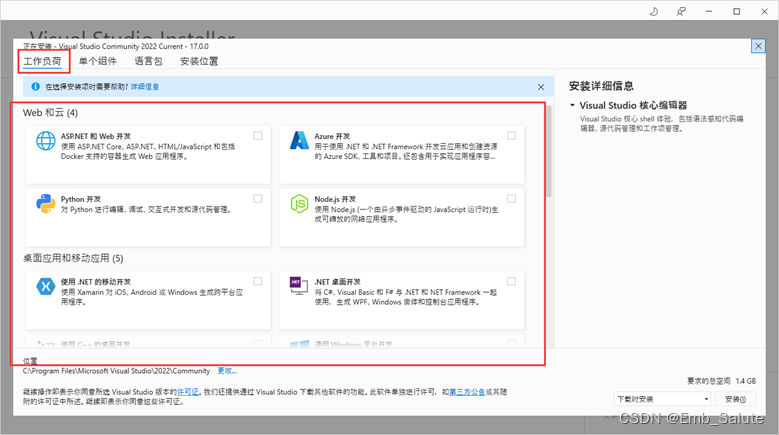Close the installer dialog with top-right X

[758, 46]
